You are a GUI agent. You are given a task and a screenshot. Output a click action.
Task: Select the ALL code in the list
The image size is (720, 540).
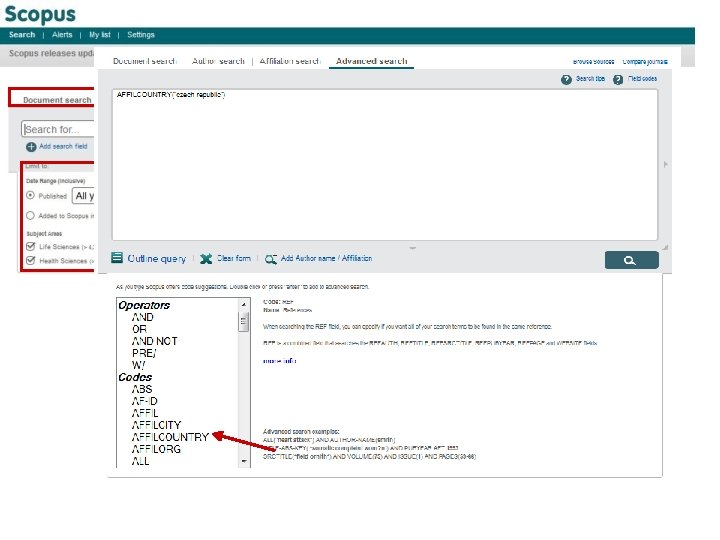click(x=140, y=461)
